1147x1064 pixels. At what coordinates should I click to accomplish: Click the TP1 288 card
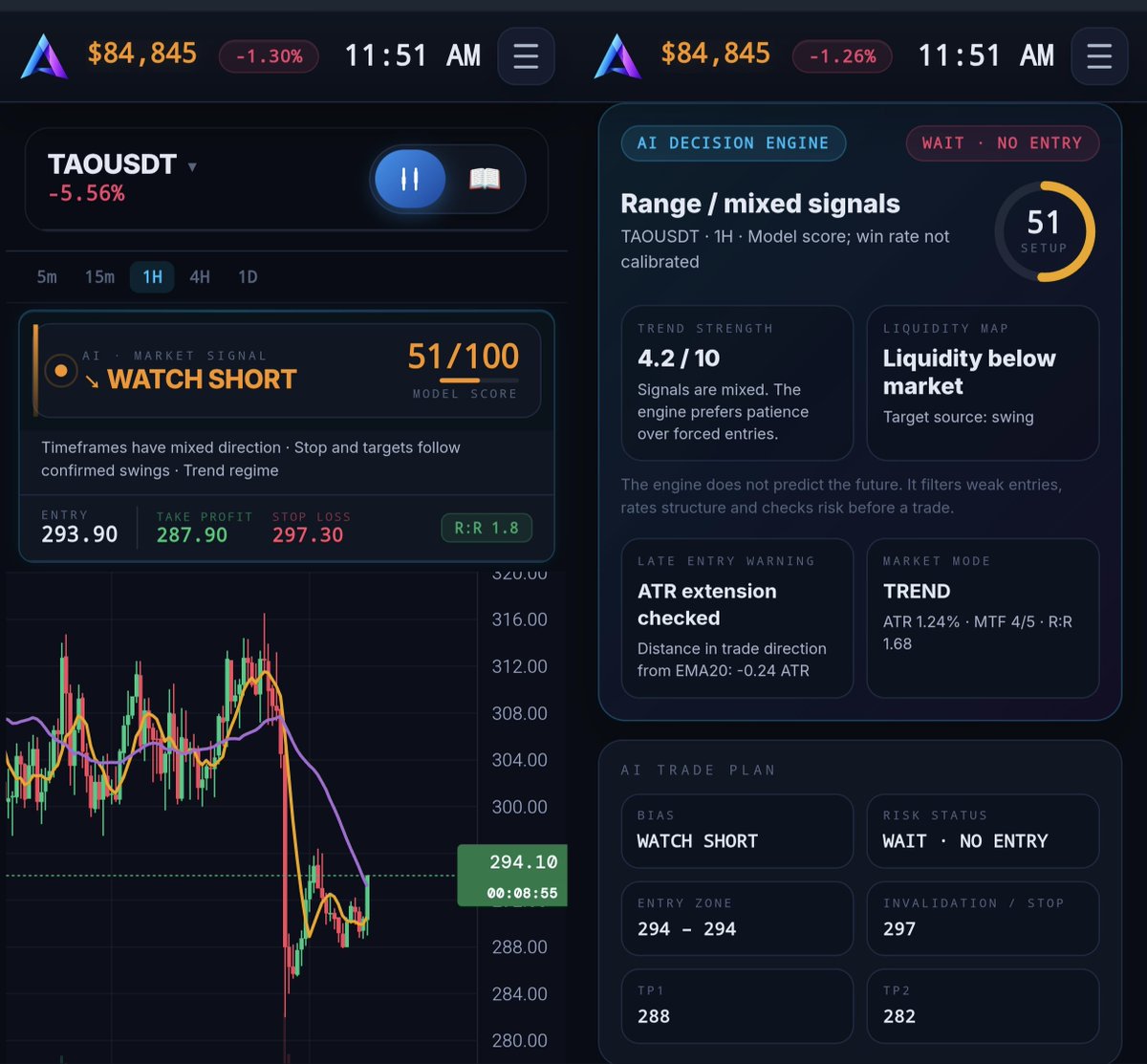[x=737, y=1006]
